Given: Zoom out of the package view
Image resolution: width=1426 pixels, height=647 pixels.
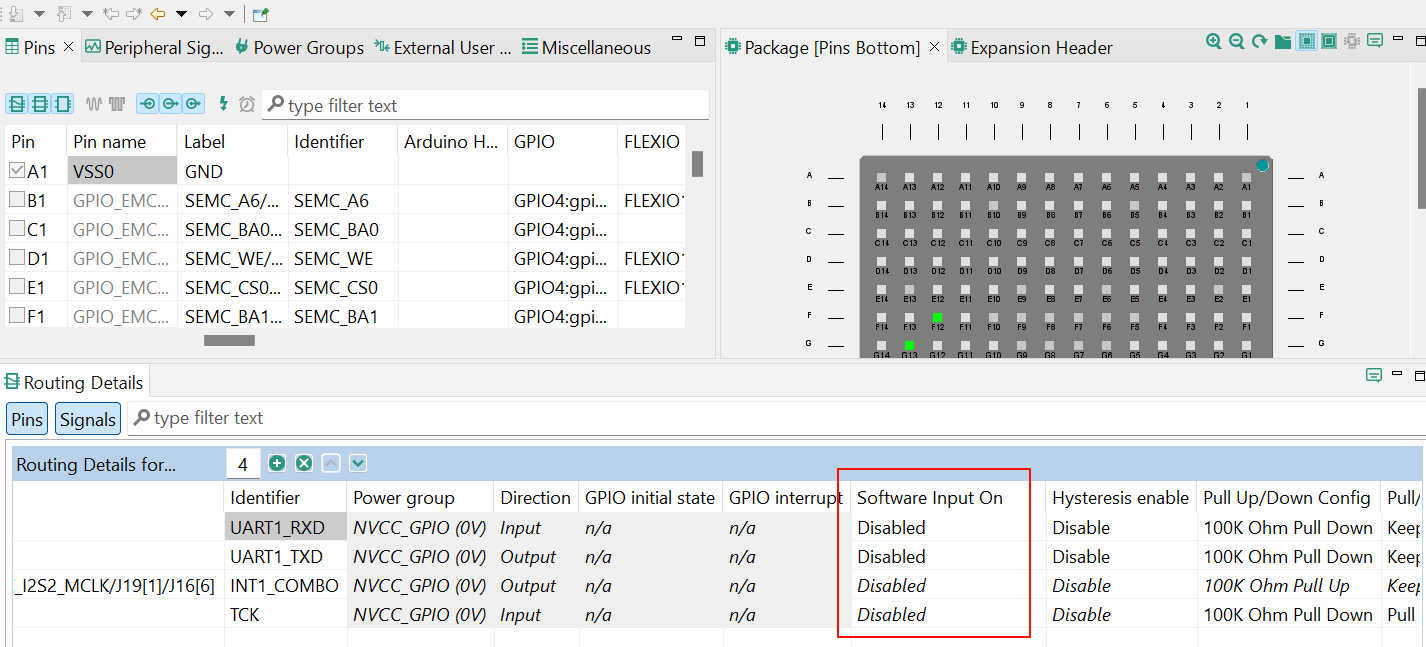Looking at the screenshot, I should tap(1237, 42).
